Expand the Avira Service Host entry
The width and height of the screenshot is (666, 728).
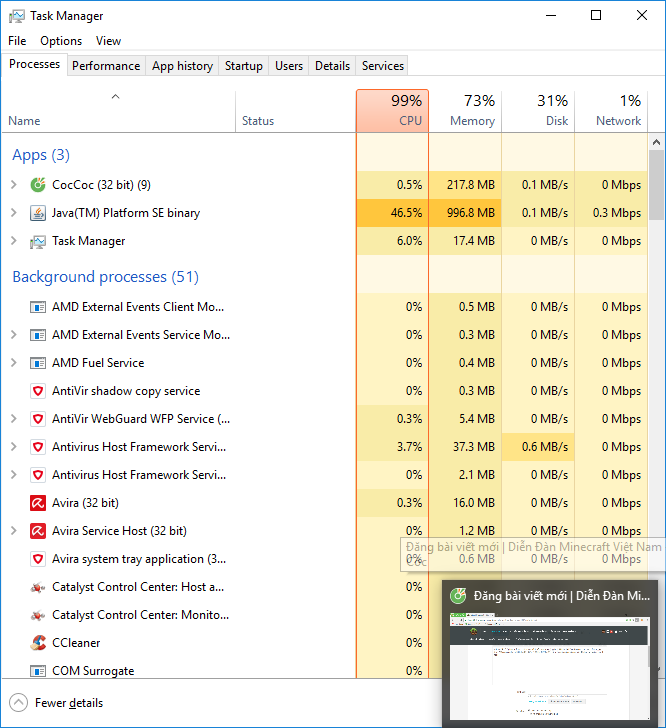pos(13,531)
